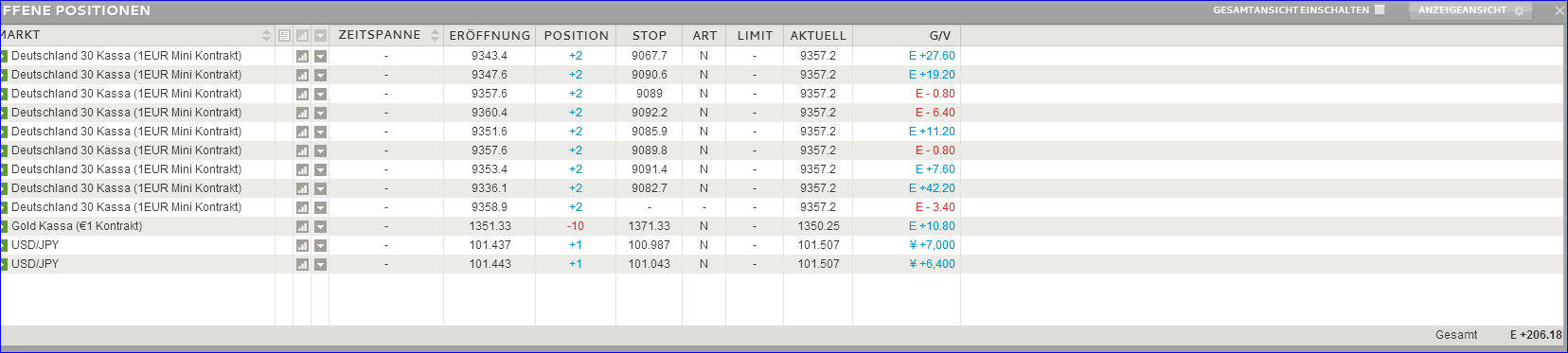This screenshot has width=1568, height=353.
Task: Open the Anzeigeansicht settings button
Action: pos(1471,10)
